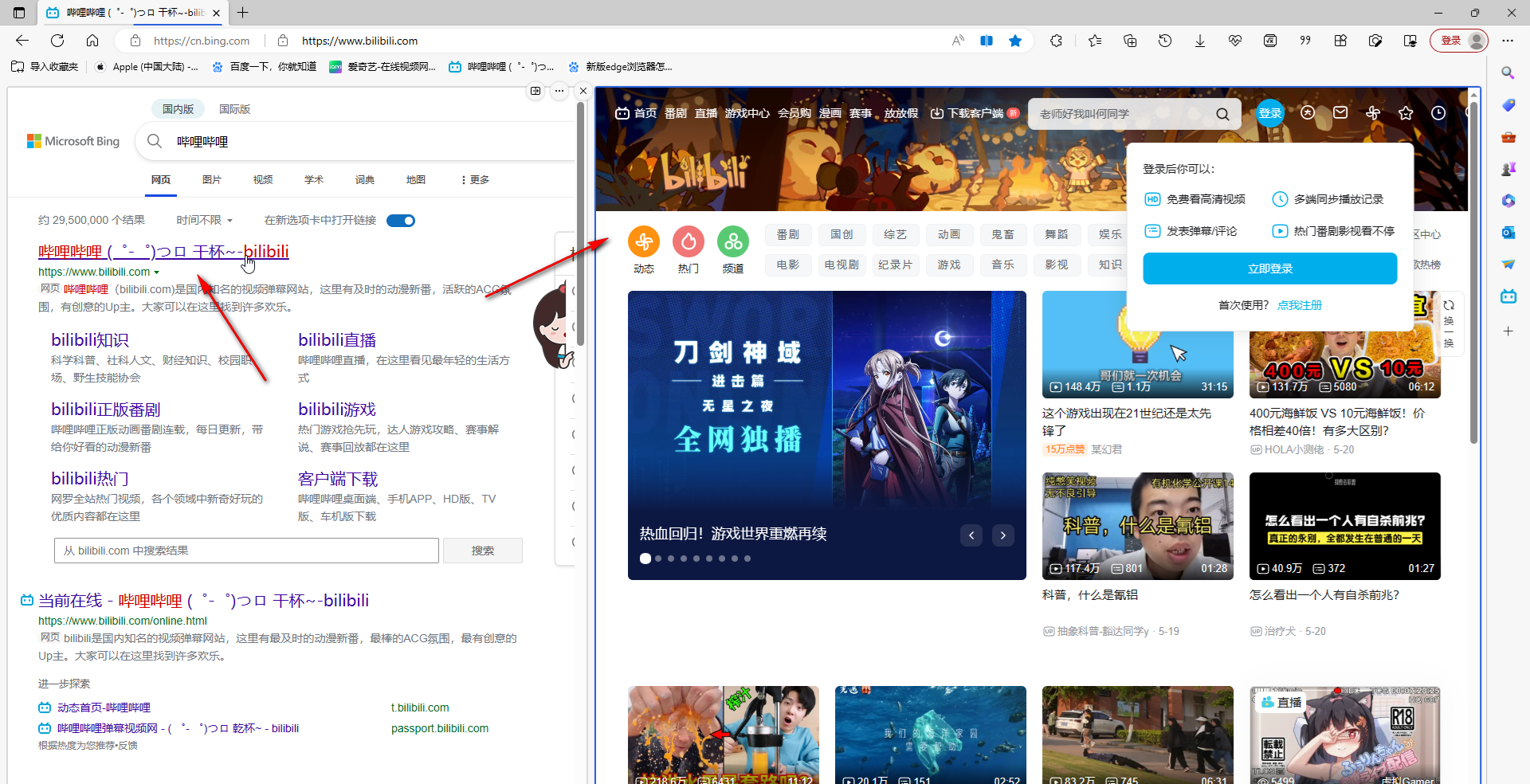
Task: Switch to 国内版 Bing tab
Action: (178, 109)
